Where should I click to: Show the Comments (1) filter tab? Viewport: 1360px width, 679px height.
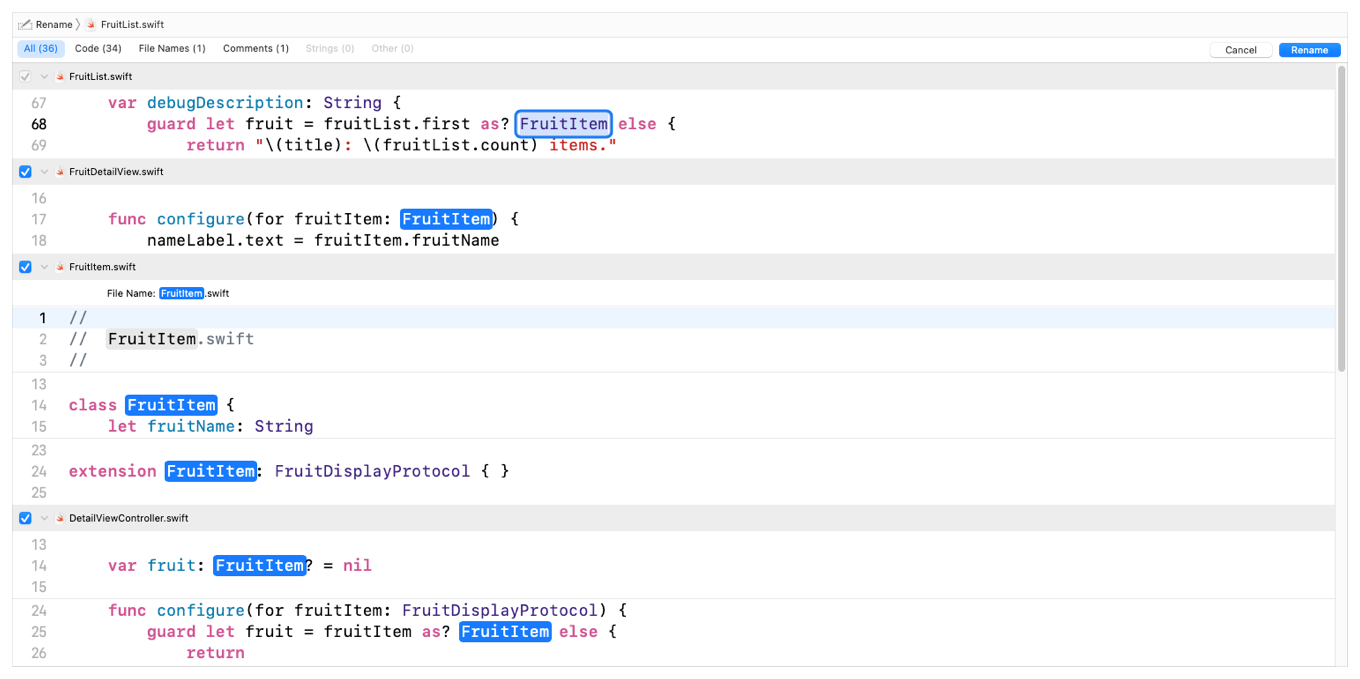coord(256,48)
